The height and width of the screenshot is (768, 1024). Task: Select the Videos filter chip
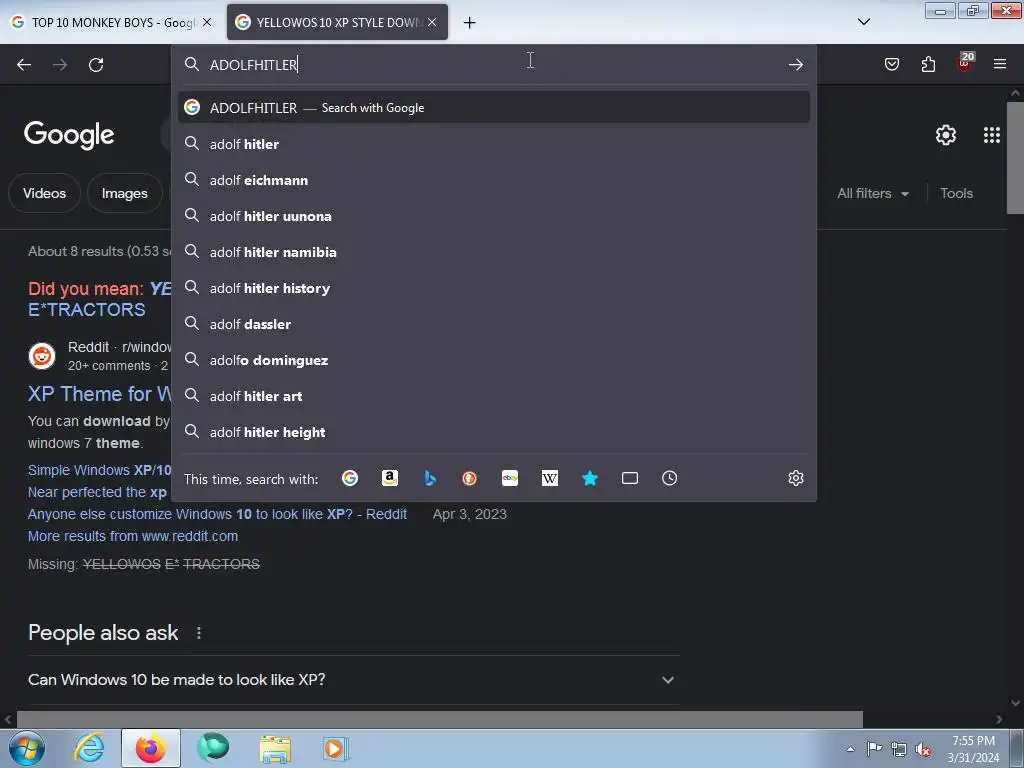tap(44, 193)
